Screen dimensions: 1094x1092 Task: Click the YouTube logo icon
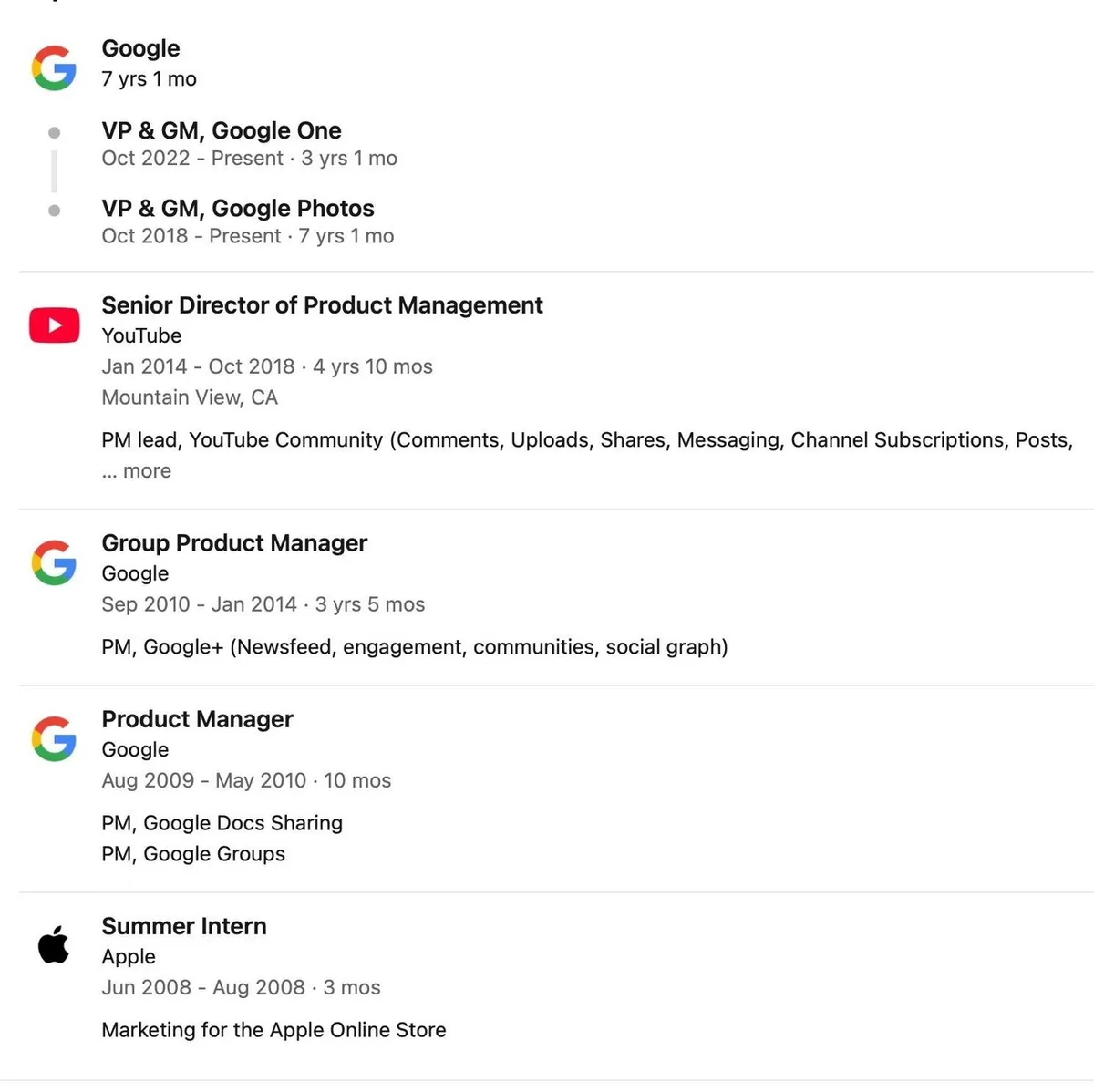tap(55, 325)
